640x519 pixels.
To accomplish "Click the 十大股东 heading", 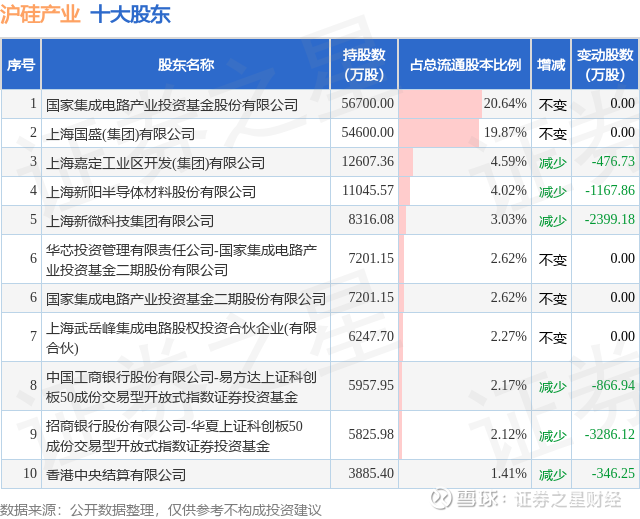I will (x=130, y=14).
